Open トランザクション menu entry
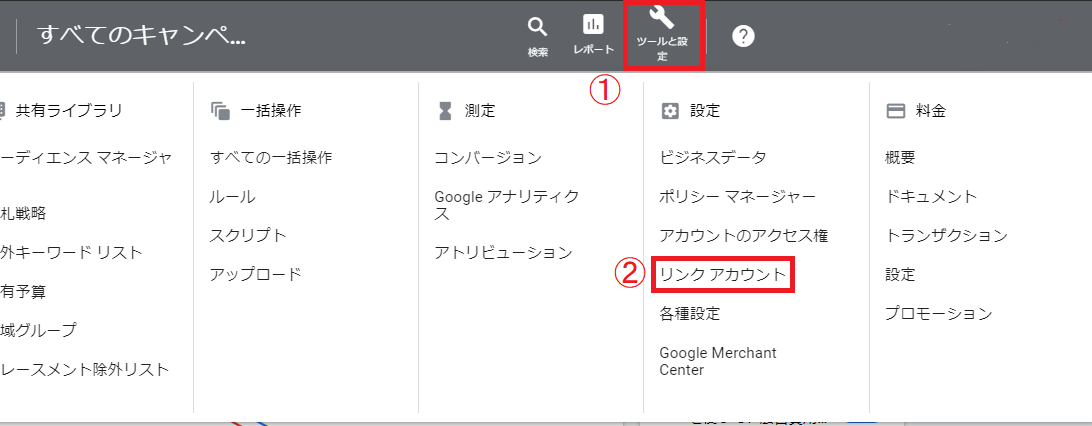 coord(946,236)
